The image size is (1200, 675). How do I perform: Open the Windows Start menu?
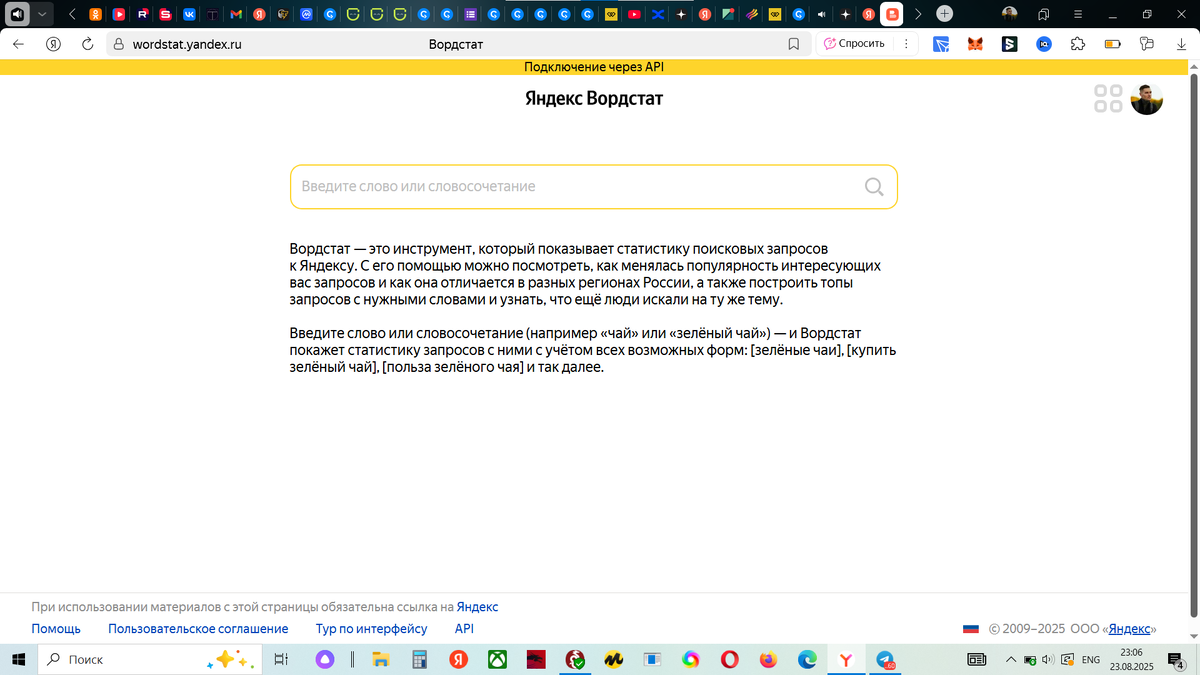click(17, 659)
